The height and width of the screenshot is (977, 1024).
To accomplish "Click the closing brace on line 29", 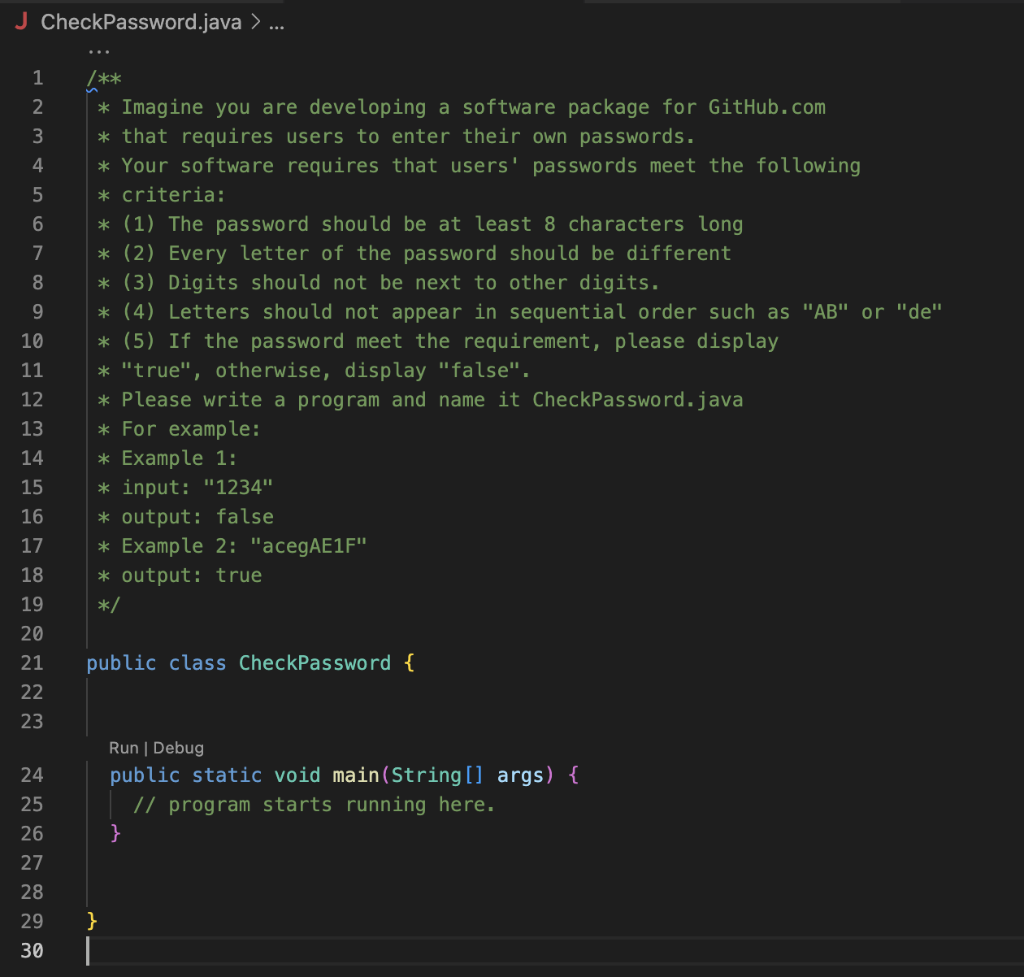I will point(90,920).
